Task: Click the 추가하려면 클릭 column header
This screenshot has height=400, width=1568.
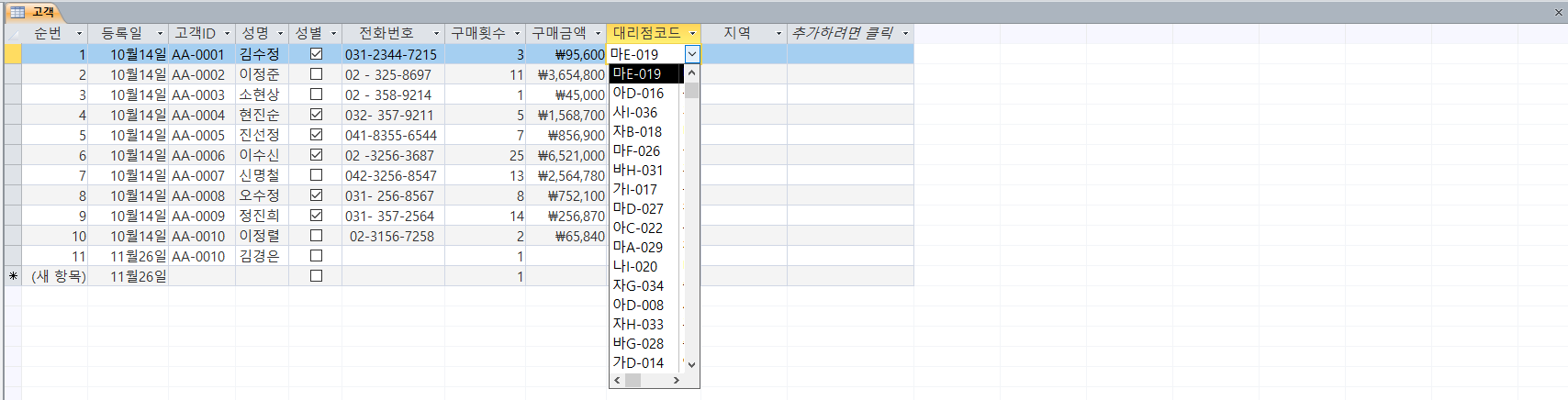Action: 842,33
